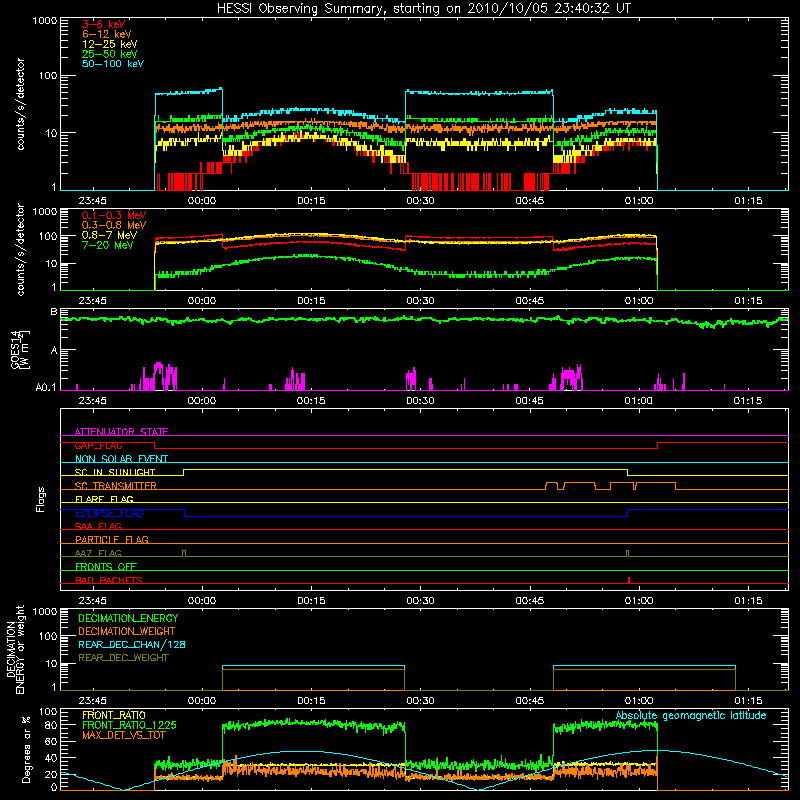
Task: Select the FLARE_FLAG label
Action: pos(104,499)
